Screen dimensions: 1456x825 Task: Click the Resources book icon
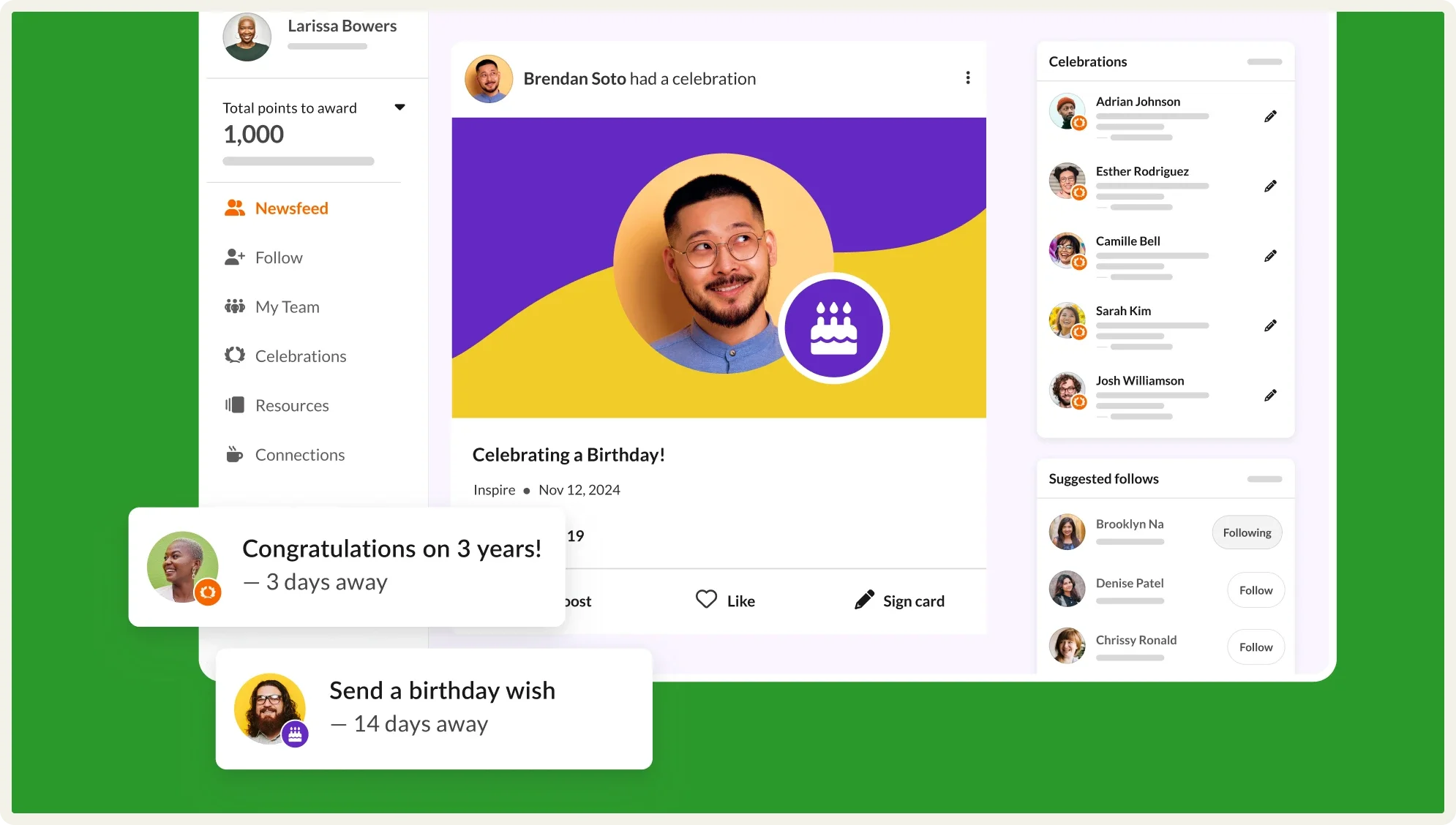click(x=234, y=405)
